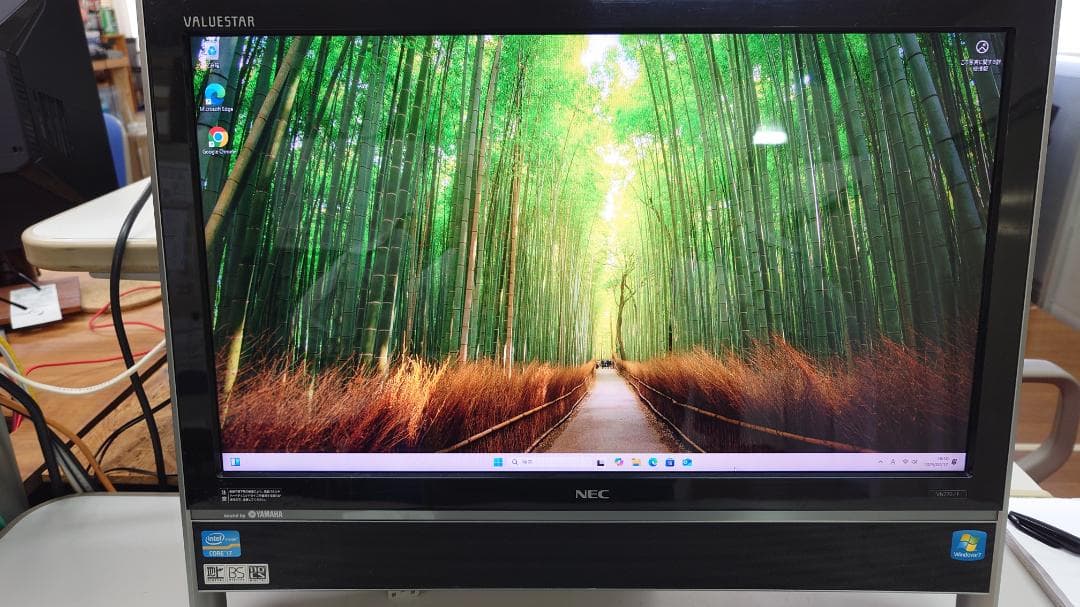Select the Microsoft Edge desktop shortcut

click(x=214, y=92)
